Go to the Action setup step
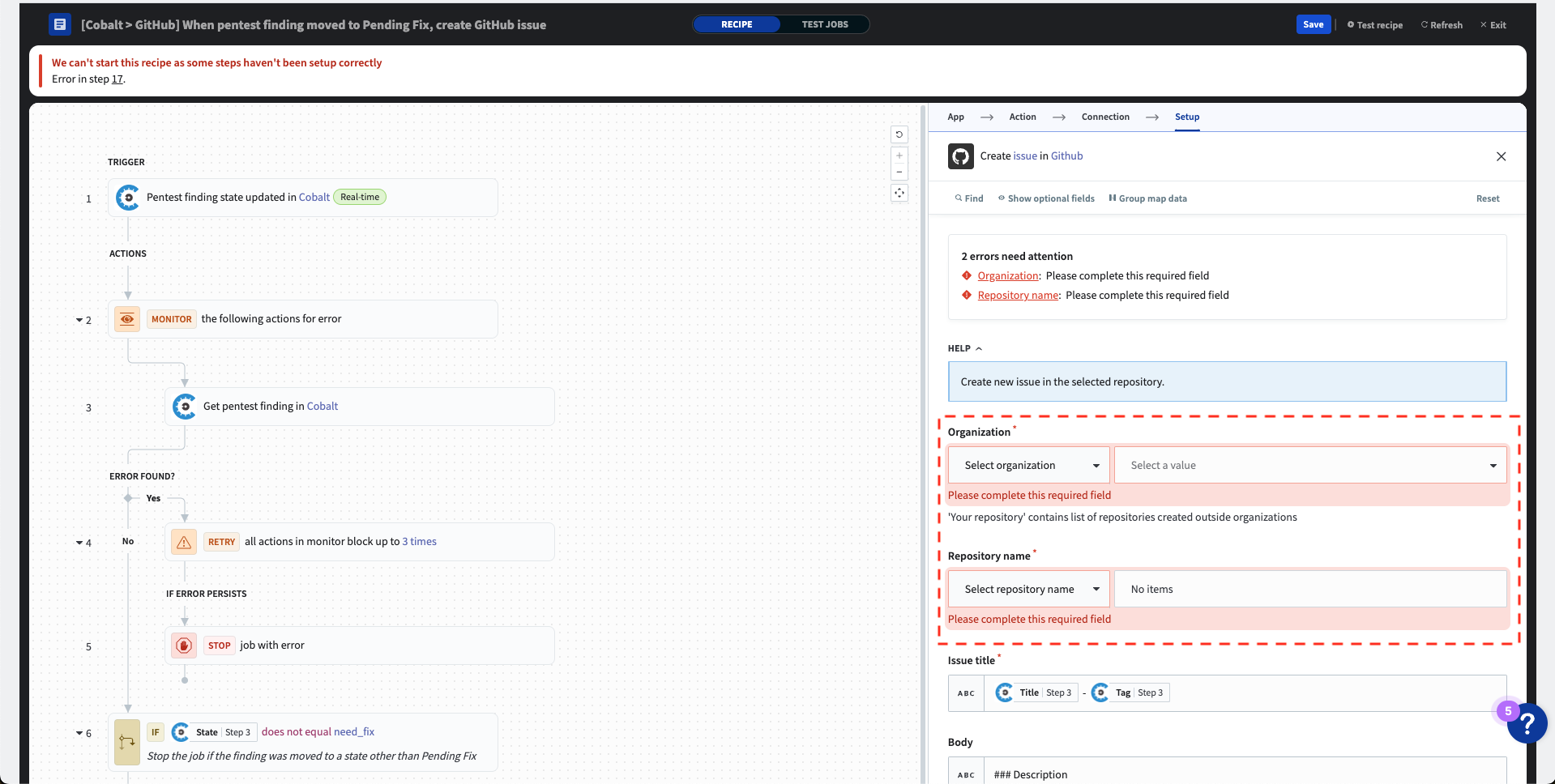Viewport: 1555px width, 784px height. coord(1023,117)
